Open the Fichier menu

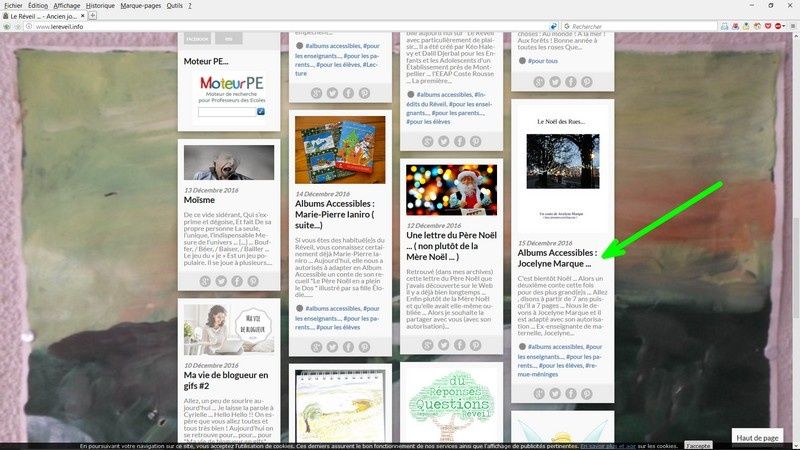point(13,6)
